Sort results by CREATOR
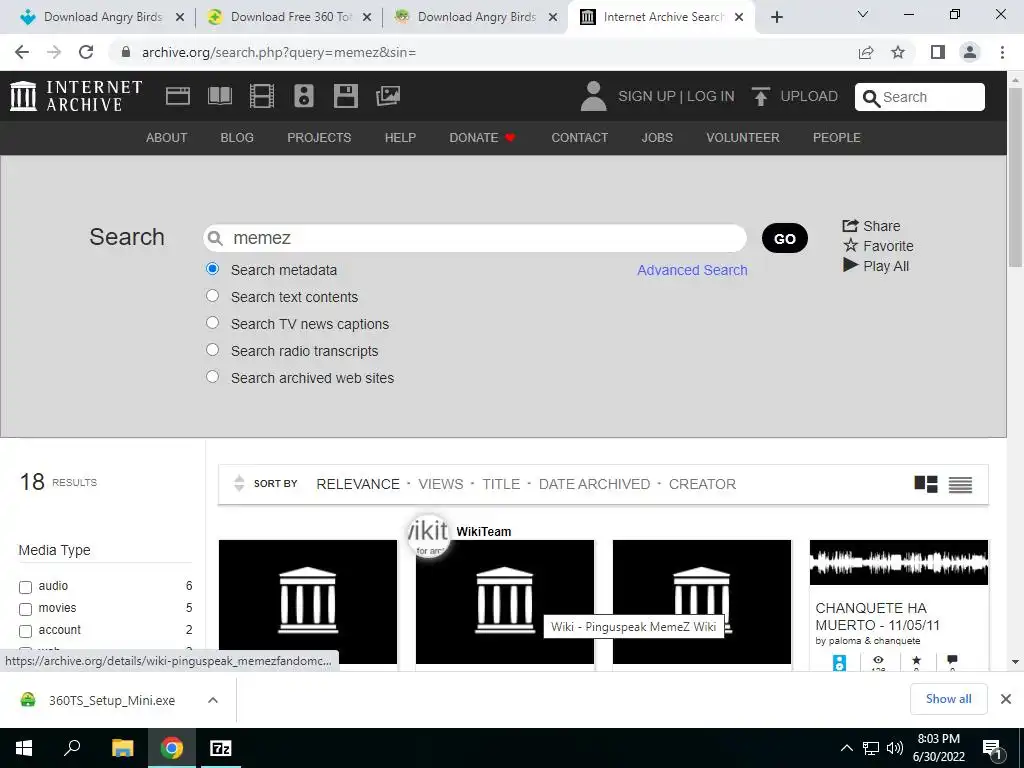The height and width of the screenshot is (768, 1024). click(x=702, y=484)
